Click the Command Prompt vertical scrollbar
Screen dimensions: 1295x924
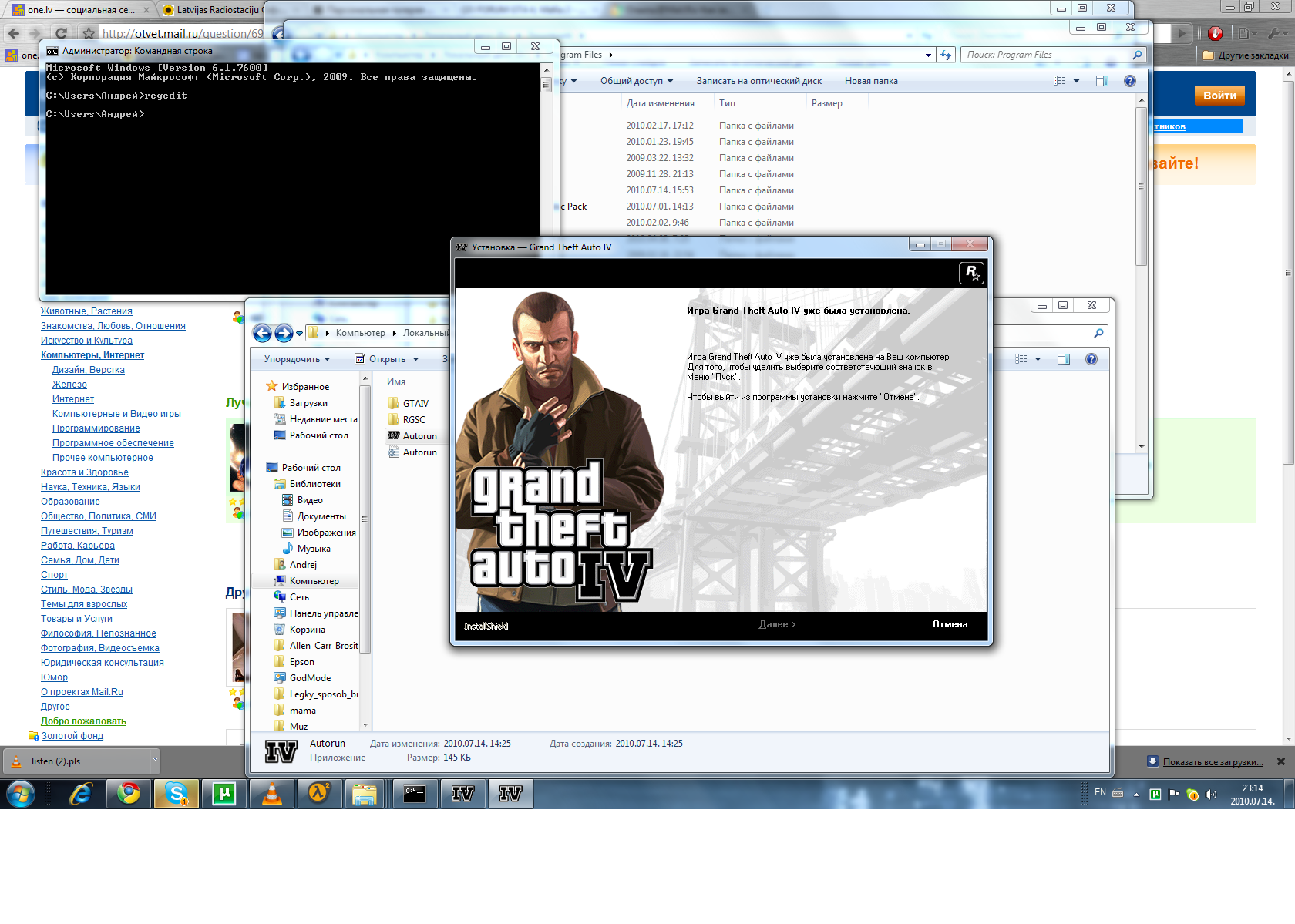[546, 178]
